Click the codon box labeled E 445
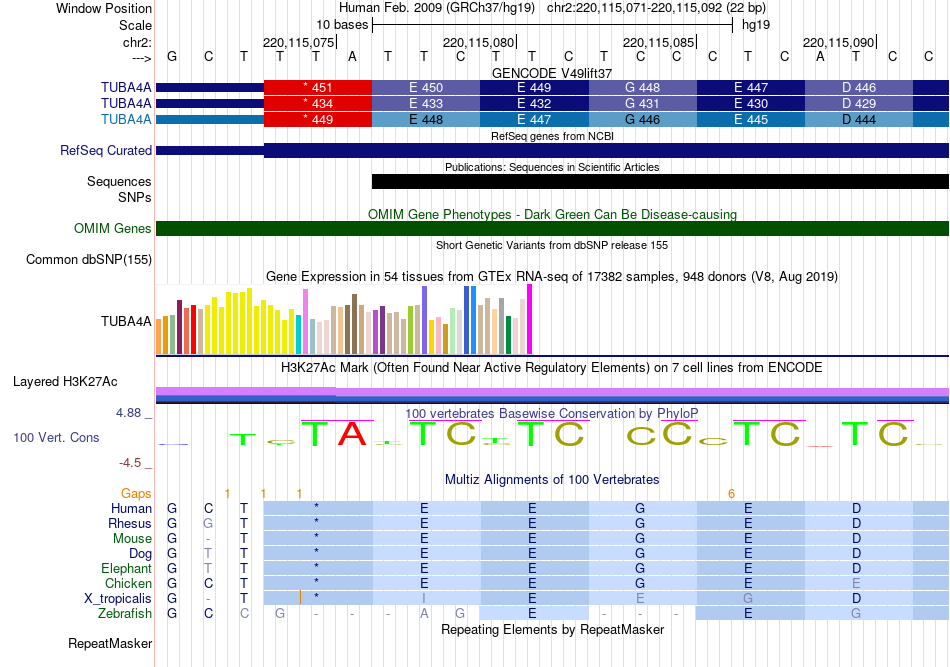Screen dimensions: 950x667 click(x=751, y=119)
